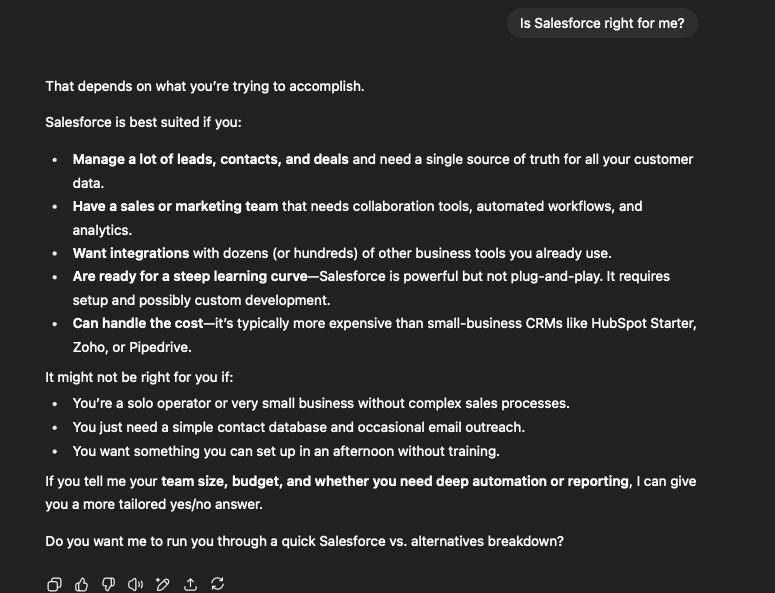Click the bold 'Can handle the cost' text
This screenshot has width=775, height=593.
point(137,323)
